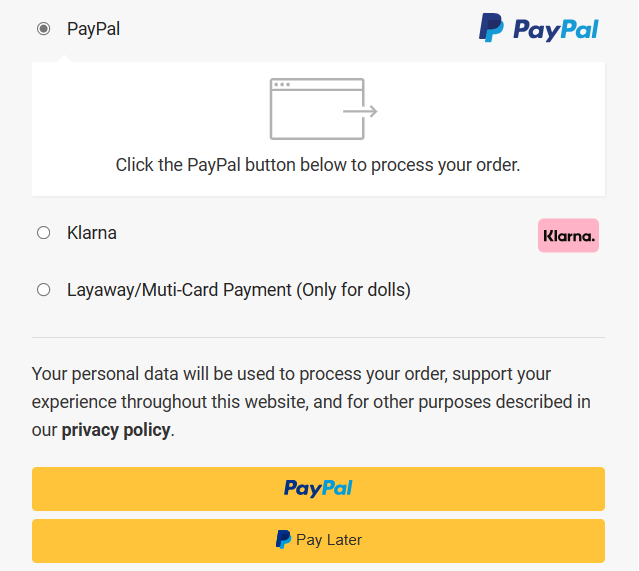Click the Layaway/Muti-Card Payment label text

[x=239, y=290]
